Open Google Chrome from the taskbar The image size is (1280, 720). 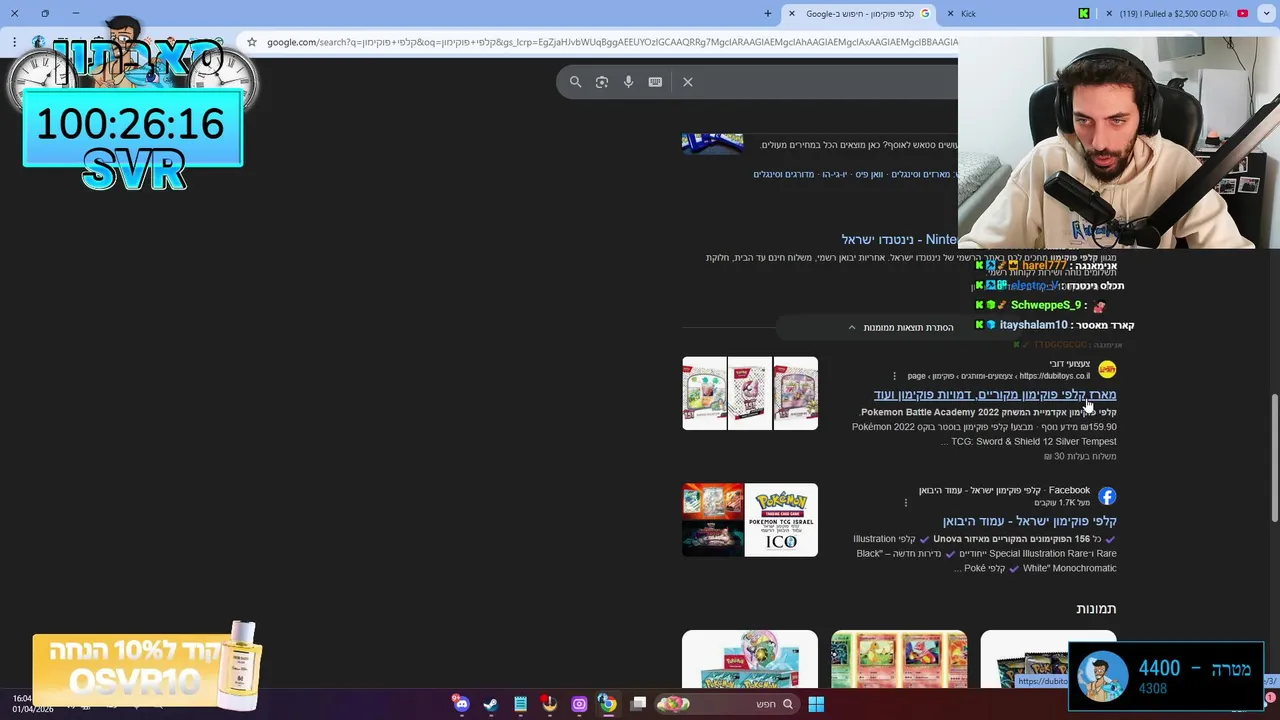point(608,704)
